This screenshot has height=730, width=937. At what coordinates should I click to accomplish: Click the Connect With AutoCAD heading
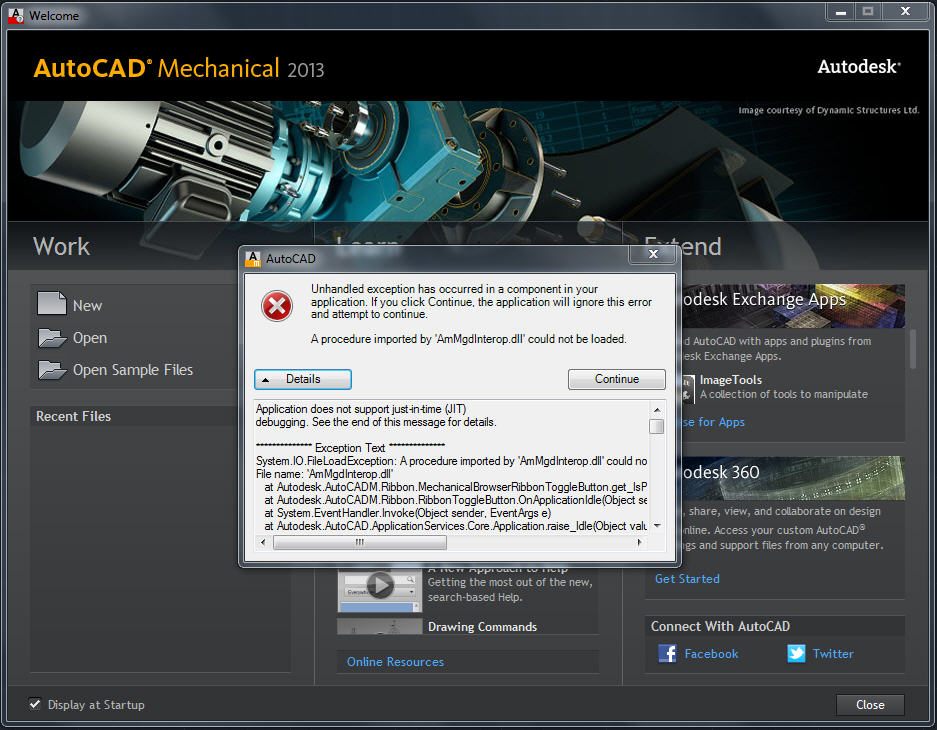(x=720, y=626)
